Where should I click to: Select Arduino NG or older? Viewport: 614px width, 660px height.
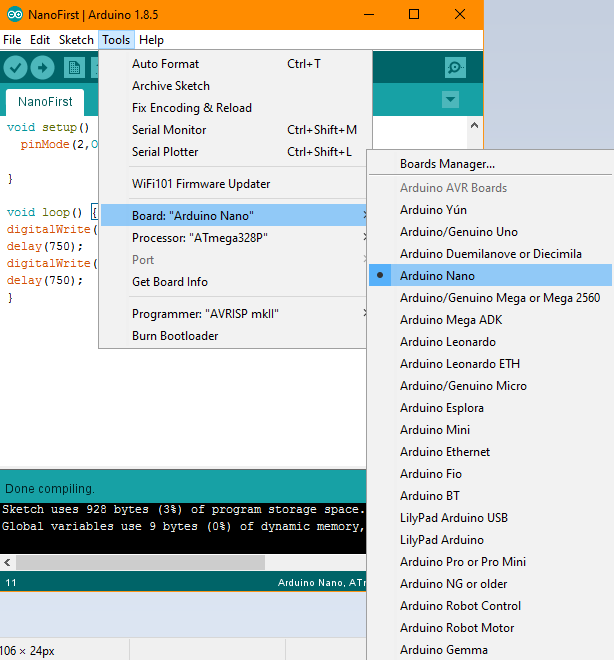(490, 584)
